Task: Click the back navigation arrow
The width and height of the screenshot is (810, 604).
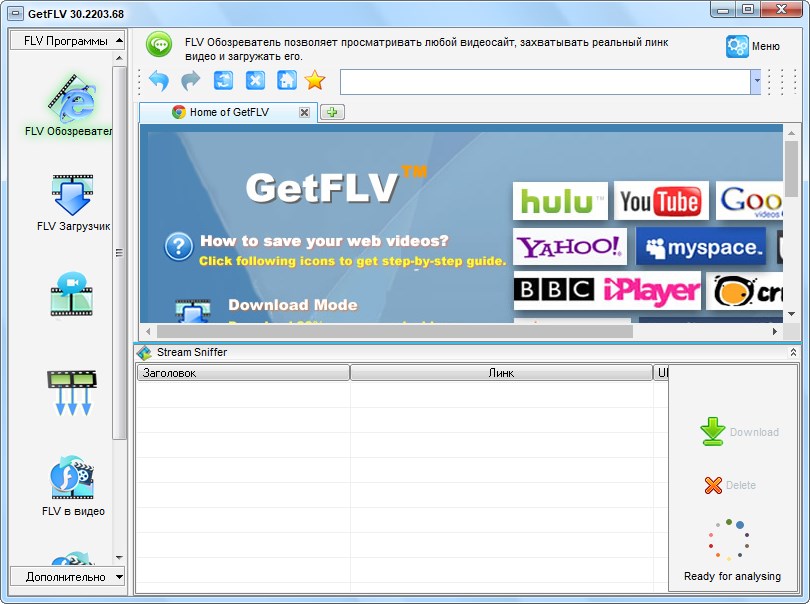Action: 158,81
